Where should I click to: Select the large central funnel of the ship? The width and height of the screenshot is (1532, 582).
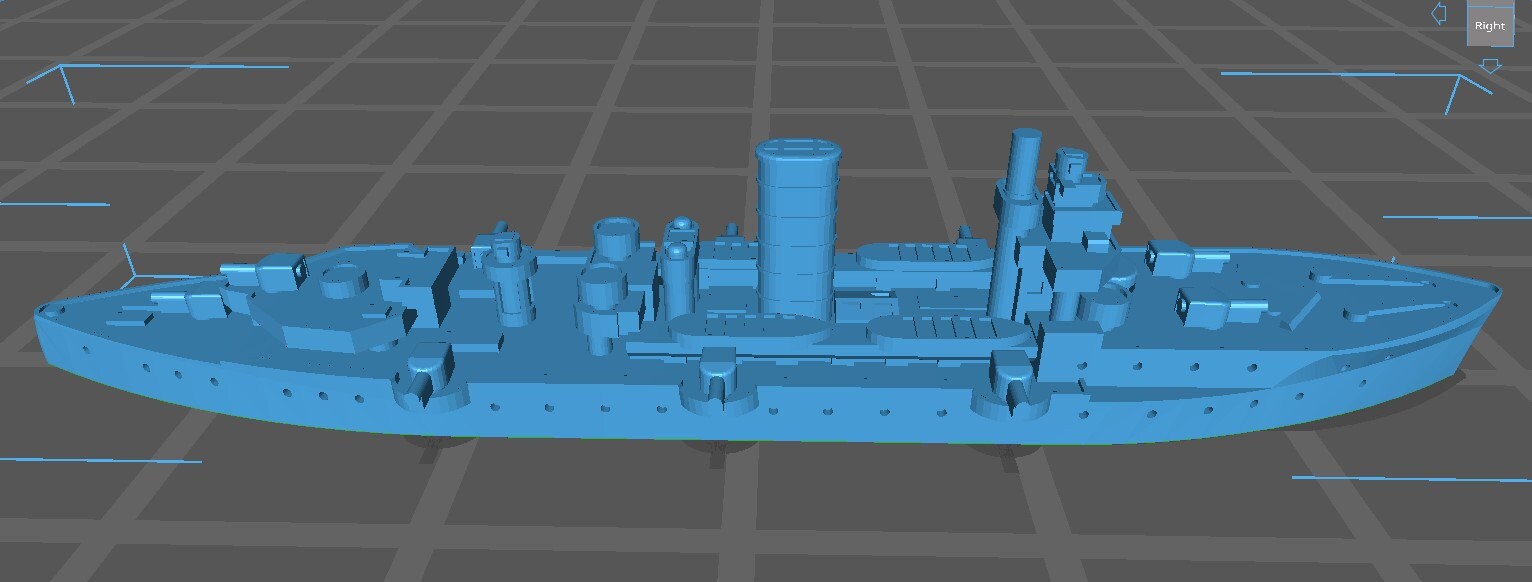point(797,222)
